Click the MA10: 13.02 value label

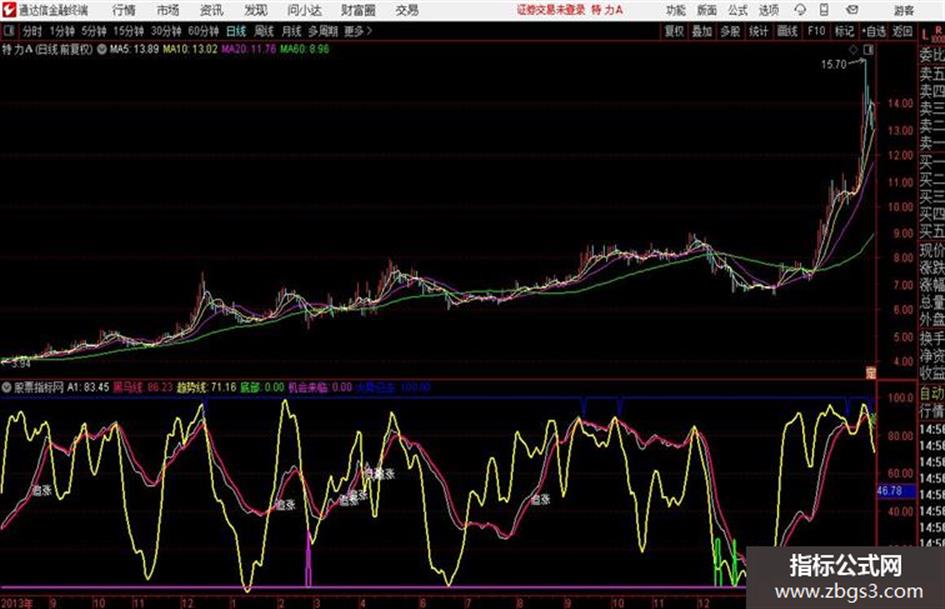pyautogui.click(x=190, y=49)
